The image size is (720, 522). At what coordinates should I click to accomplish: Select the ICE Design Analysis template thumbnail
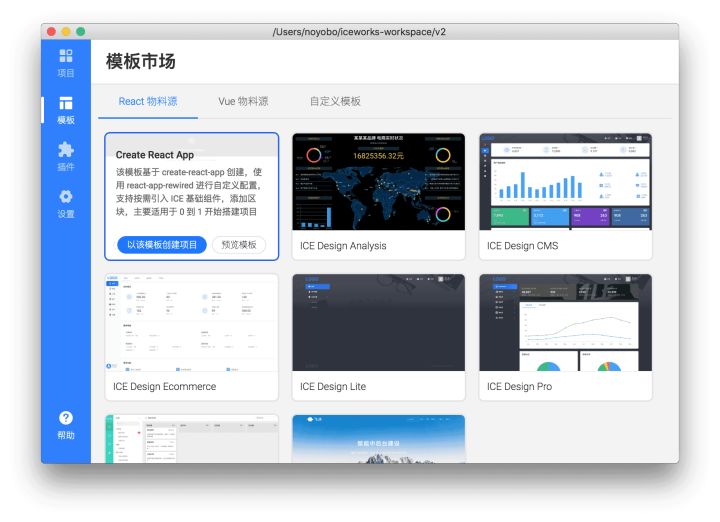pyautogui.click(x=378, y=182)
